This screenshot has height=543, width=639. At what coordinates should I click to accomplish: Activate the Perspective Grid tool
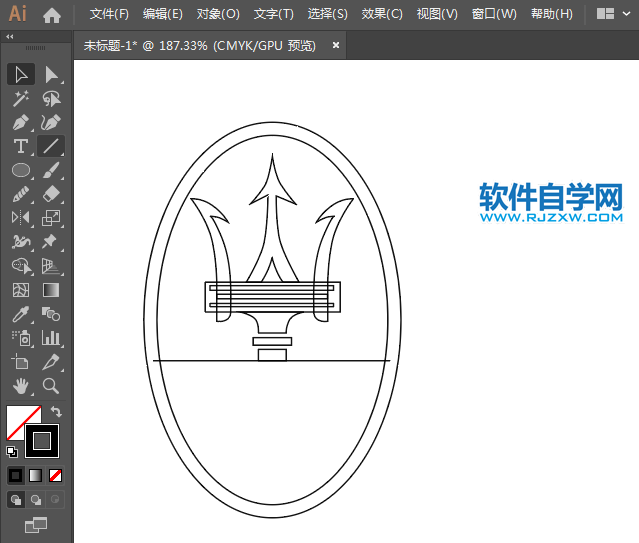[x=51, y=266]
